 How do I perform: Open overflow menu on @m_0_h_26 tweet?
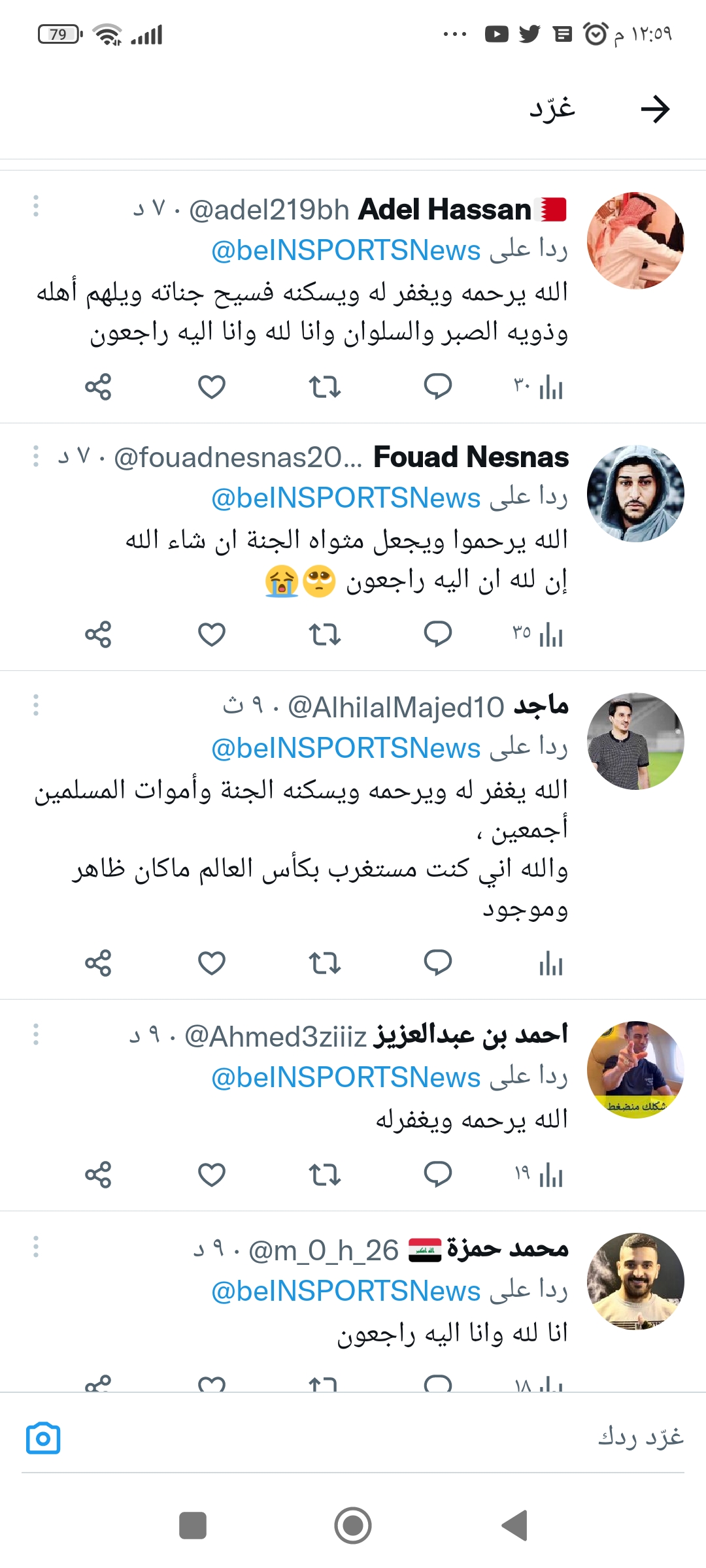[x=36, y=1247]
